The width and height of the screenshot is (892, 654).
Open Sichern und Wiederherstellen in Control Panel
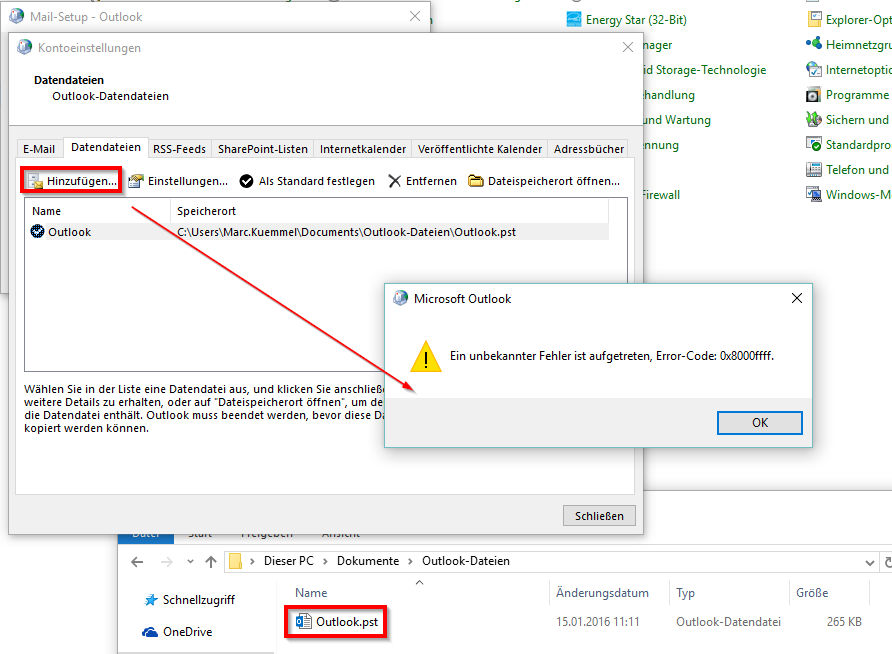click(x=858, y=119)
